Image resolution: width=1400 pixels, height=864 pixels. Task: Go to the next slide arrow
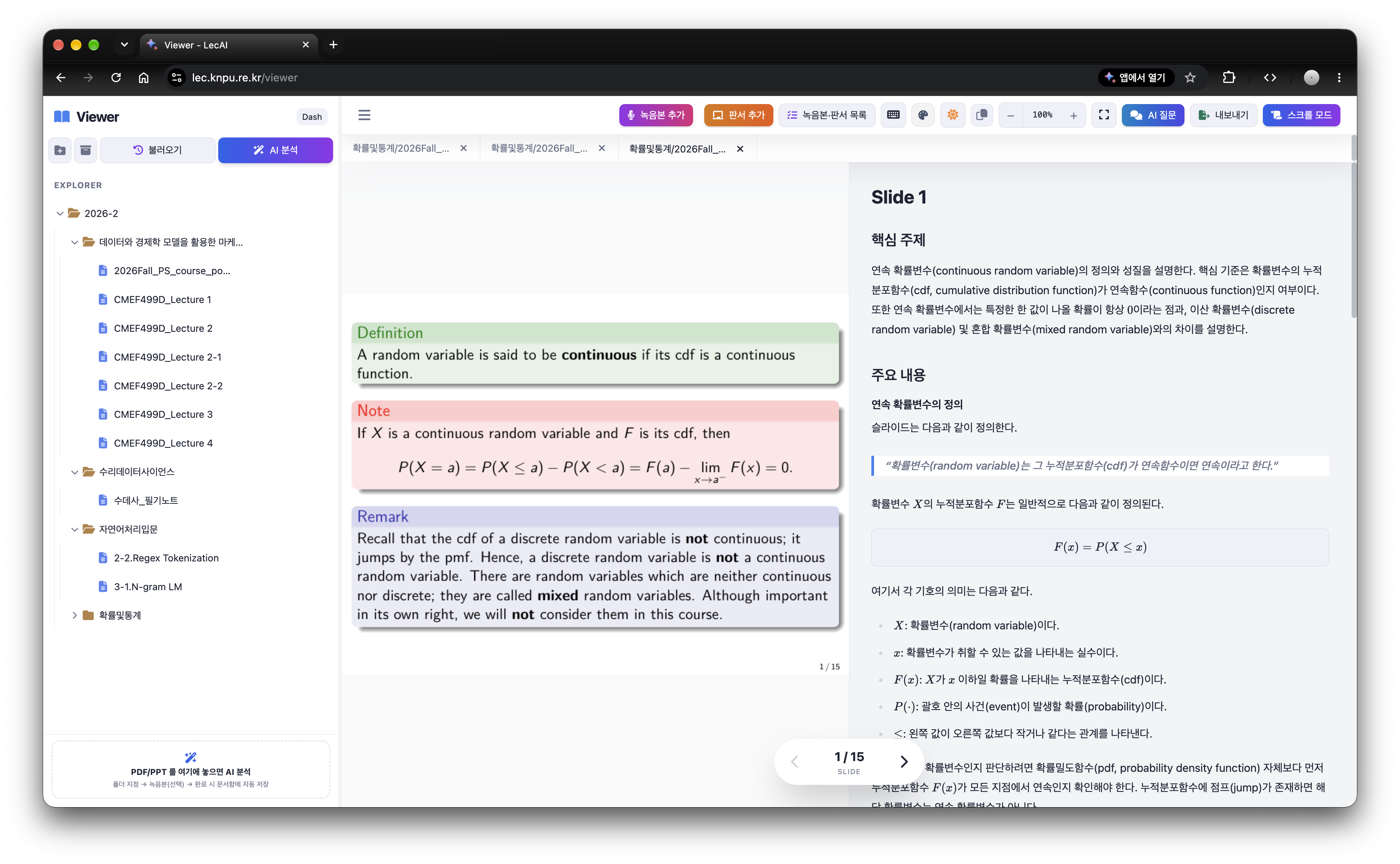(904, 762)
